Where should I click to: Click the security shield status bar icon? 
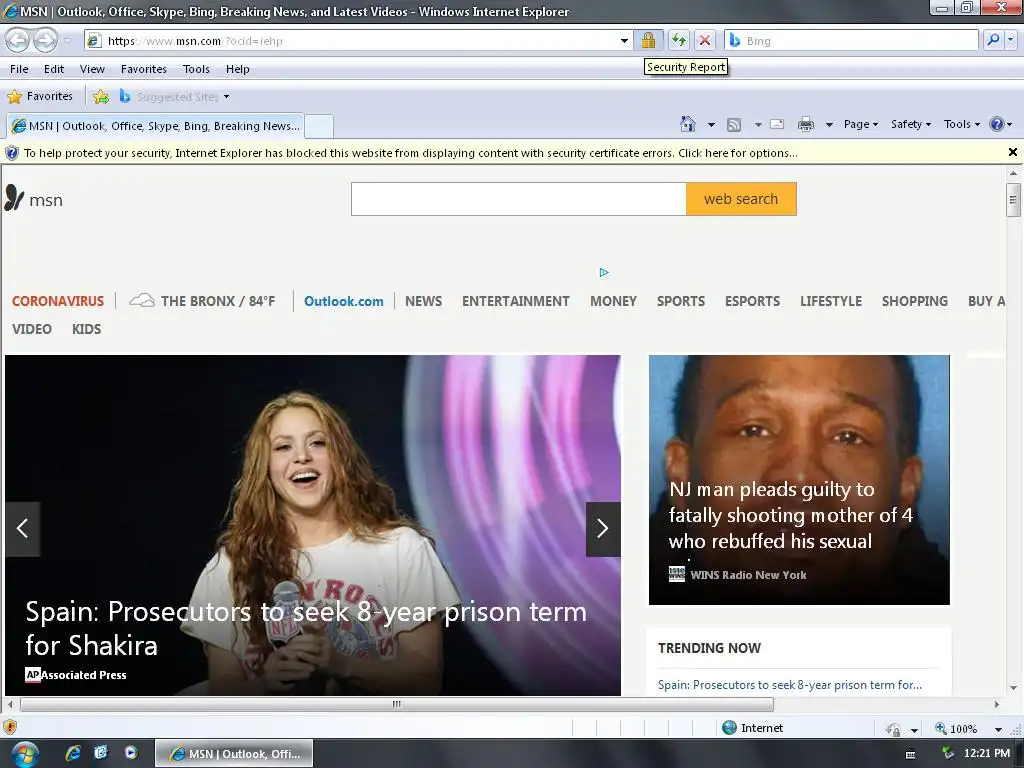(x=10, y=727)
